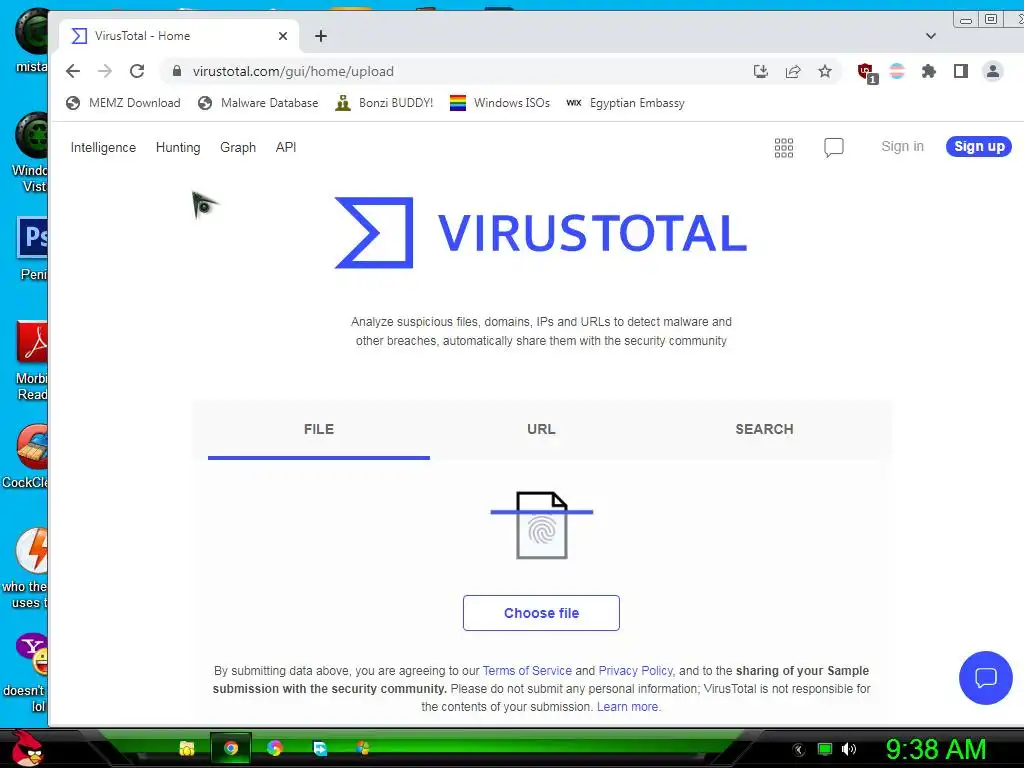This screenshot has height=768, width=1024.
Task: Open the notifications speech bubble icon
Action: 834,148
